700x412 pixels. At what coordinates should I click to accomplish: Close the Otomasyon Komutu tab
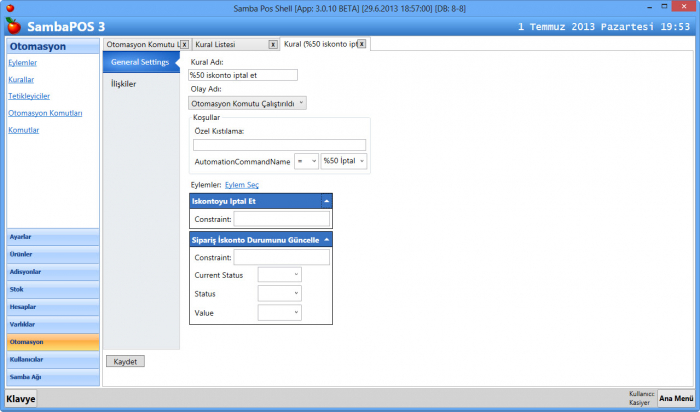click(x=185, y=45)
